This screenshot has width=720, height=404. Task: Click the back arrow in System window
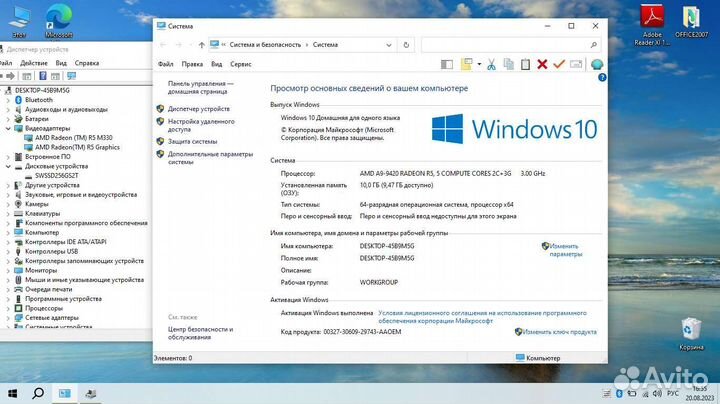click(163, 45)
